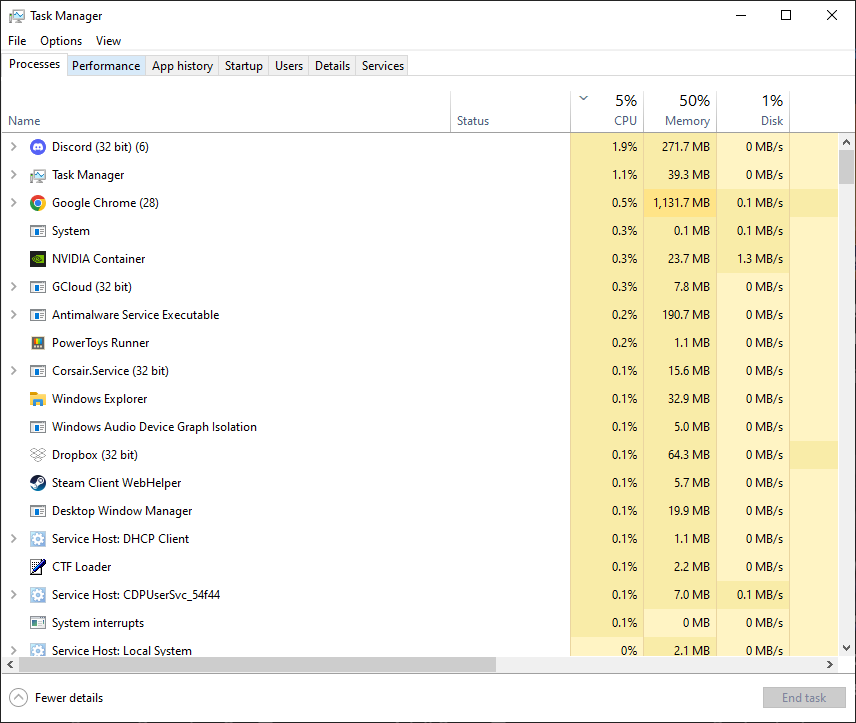Select the System interrupts process name
The image size is (856, 723).
pyautogui.click(x=98, y=623)
